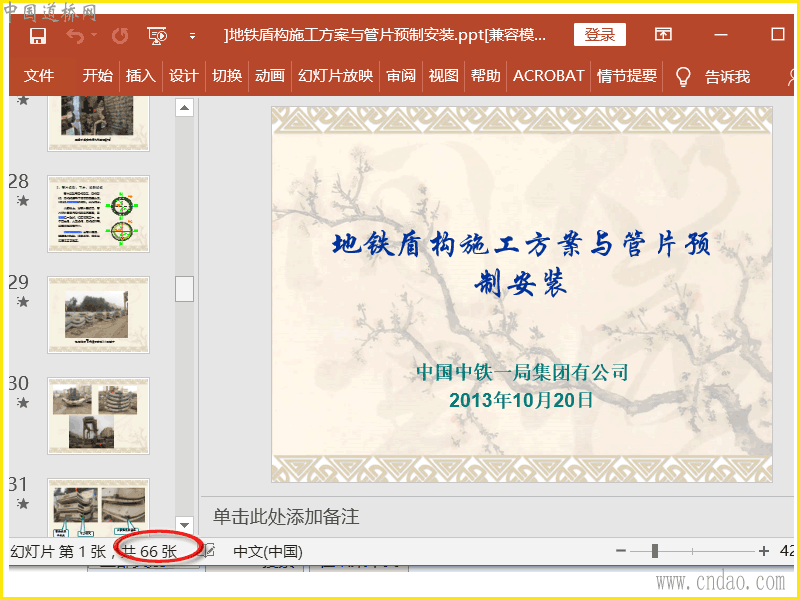This screenshot has width=800, height=600.
Task: Switch to the 开始 tab
Action: [x=97, y=76]
